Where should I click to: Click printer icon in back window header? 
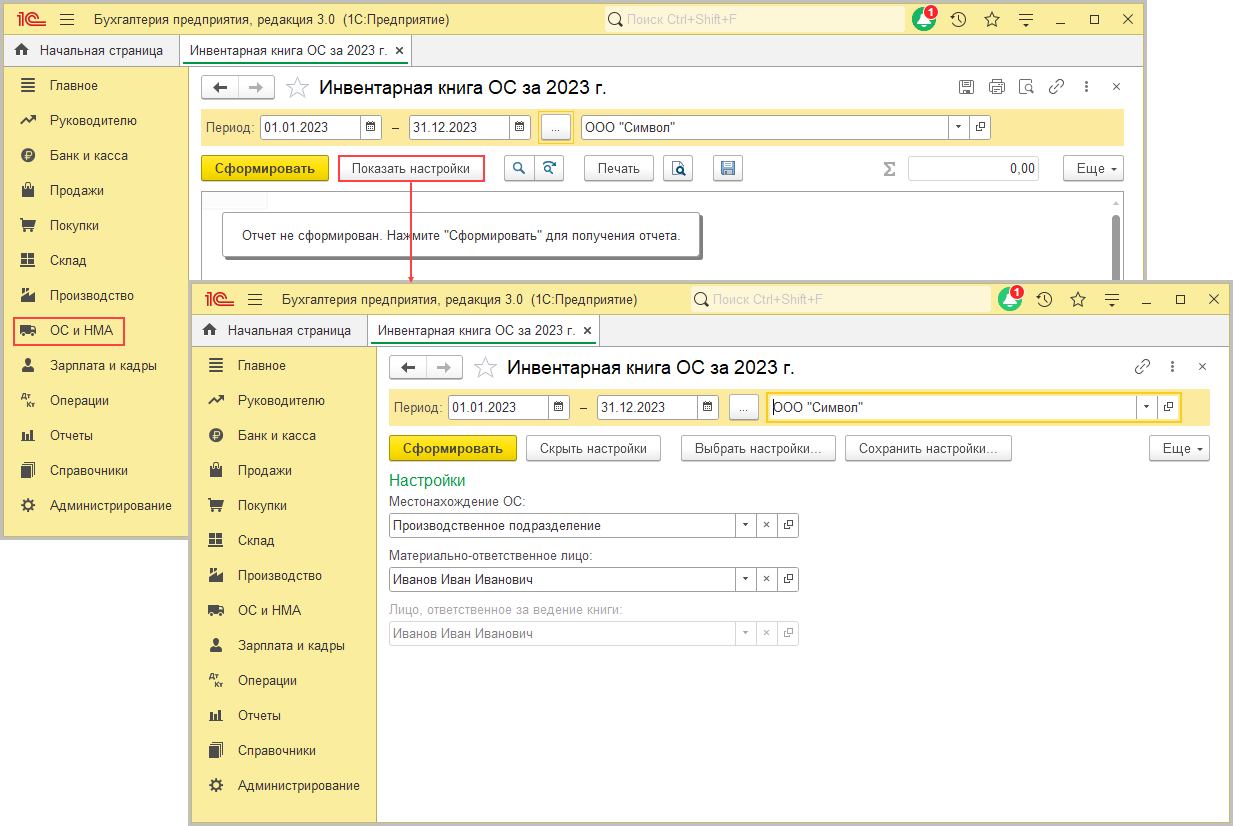coord(996,87)
